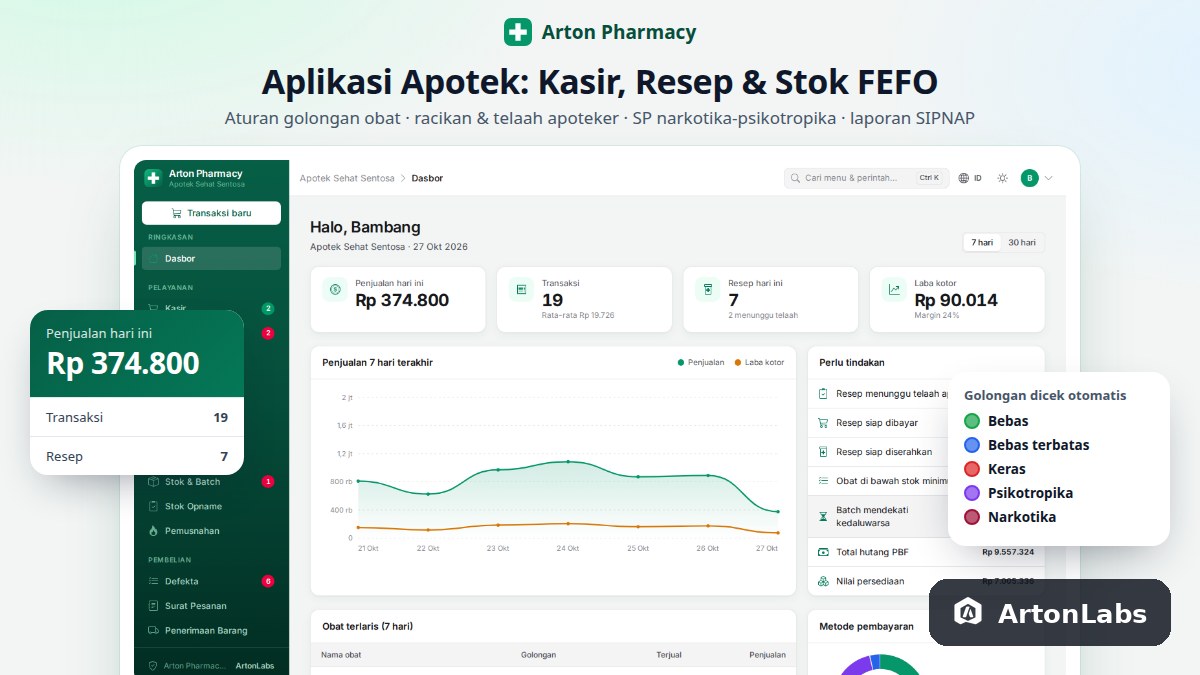
Task: Toggle the Penjualan series in chart legend
Action: pos(700,362)
